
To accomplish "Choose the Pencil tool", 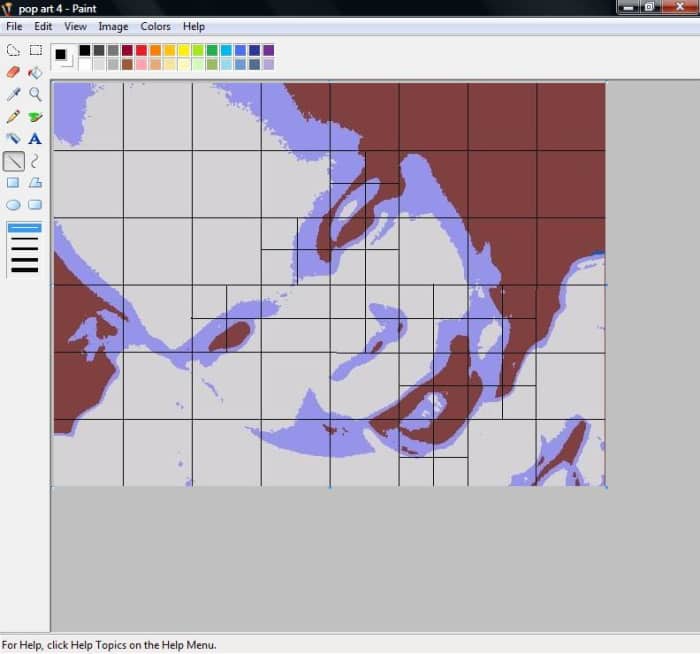I will pyautogui.click(x=13, y=116).
